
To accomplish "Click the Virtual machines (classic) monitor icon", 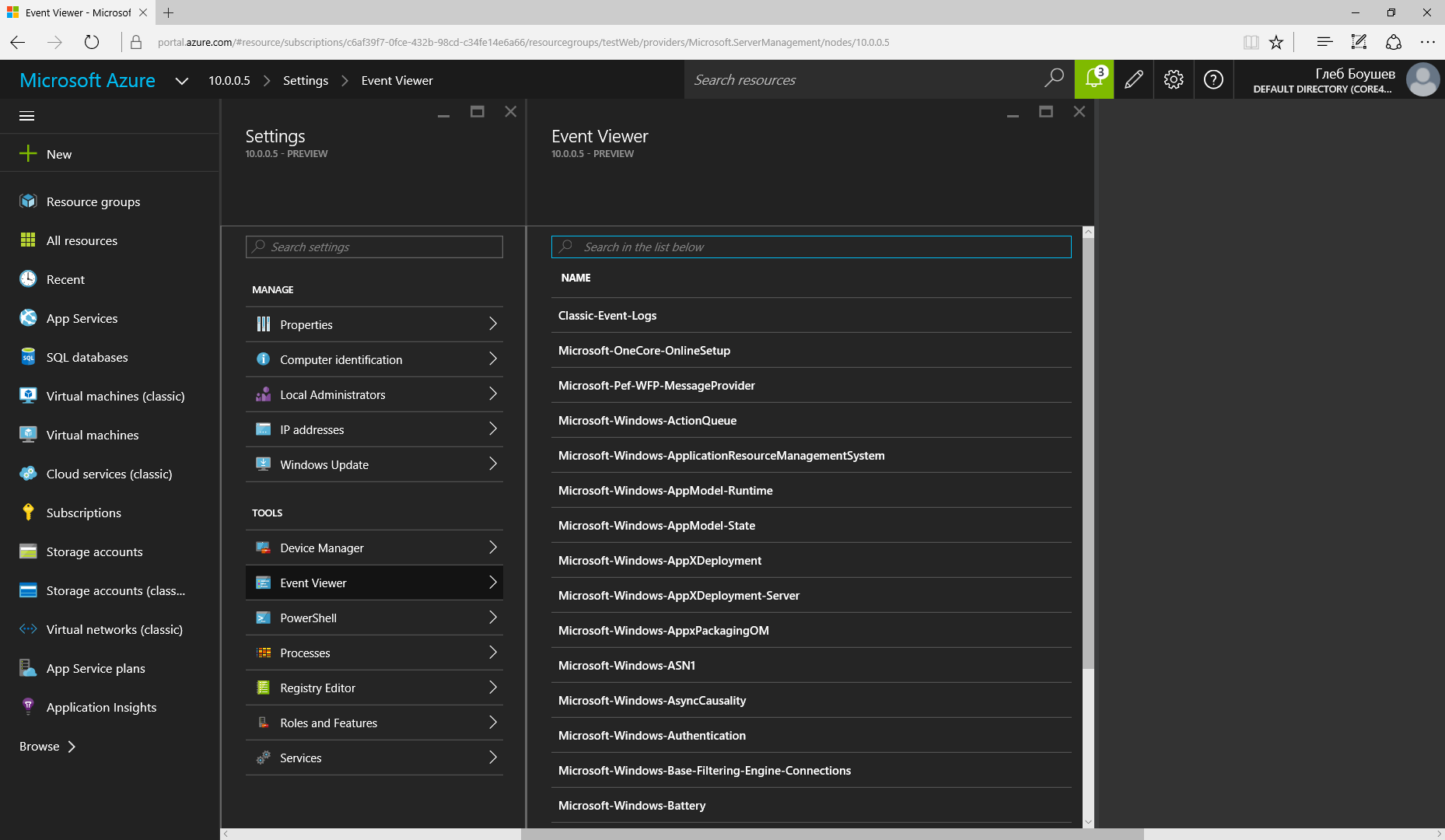I will (28, 396).
